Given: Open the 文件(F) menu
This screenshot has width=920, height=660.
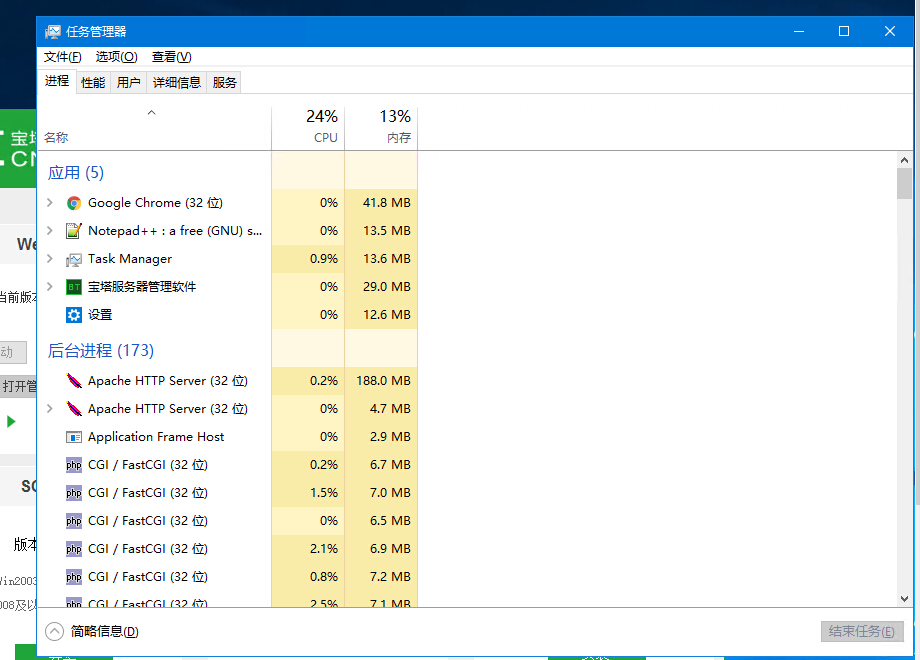Looking at the screenshot, I should coord(62,57).
